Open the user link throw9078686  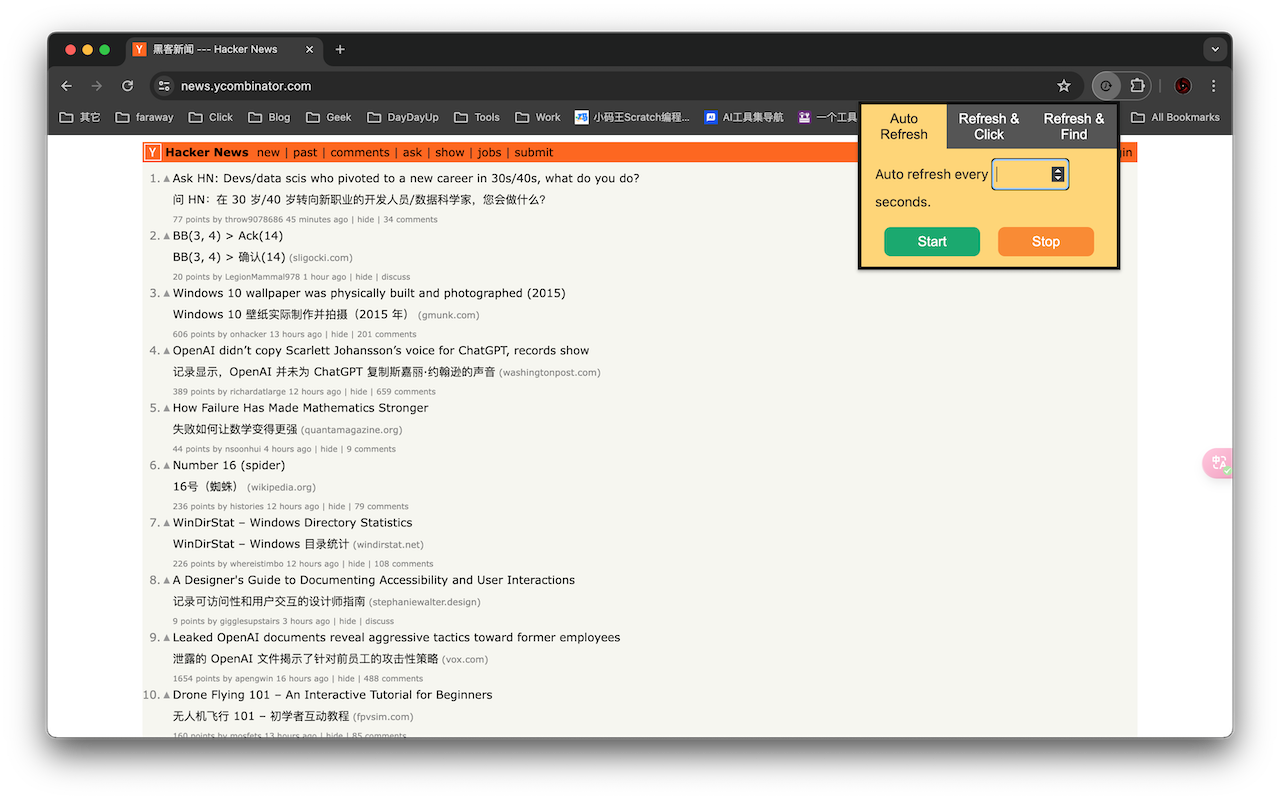point(254,219)
